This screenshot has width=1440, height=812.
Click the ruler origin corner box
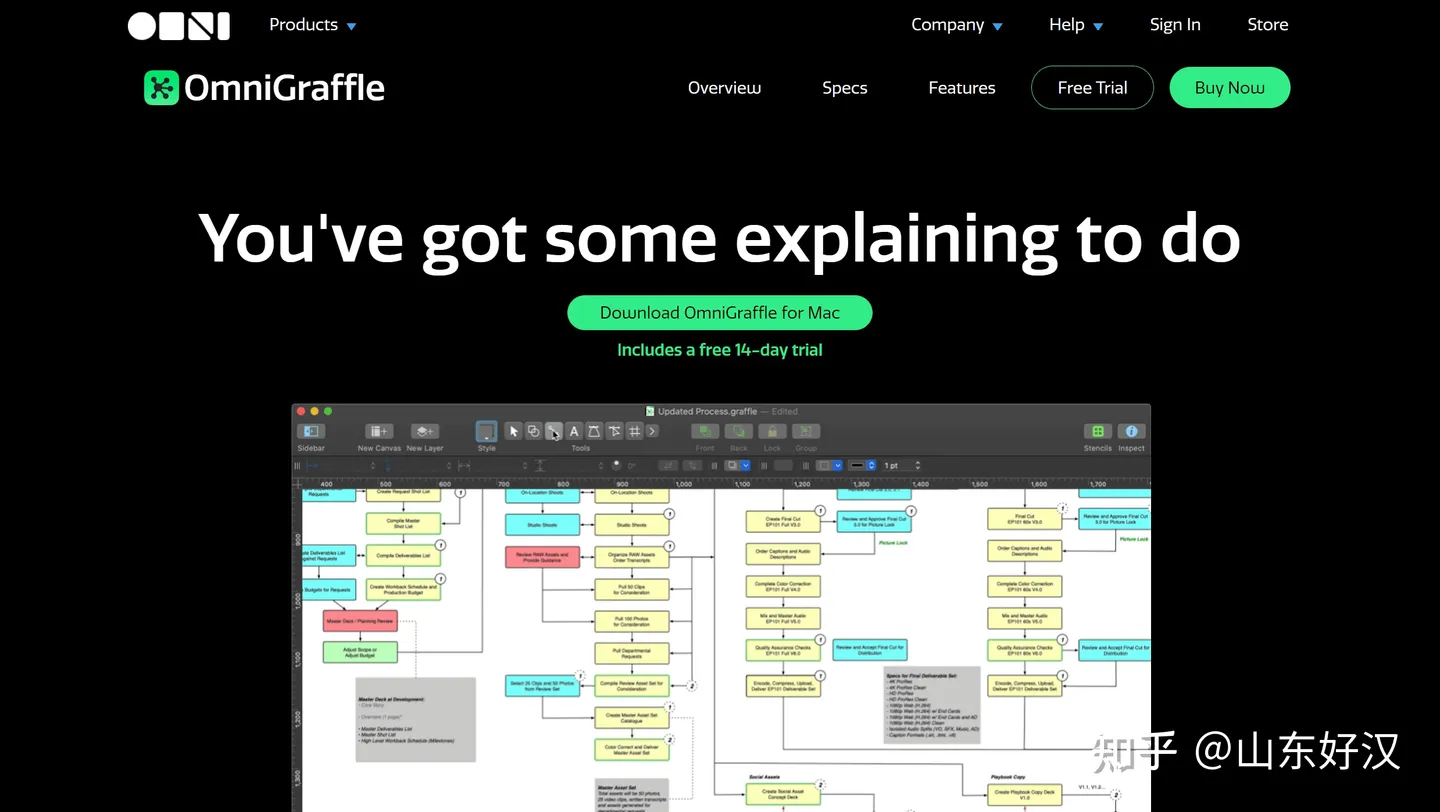coord(297,484)
